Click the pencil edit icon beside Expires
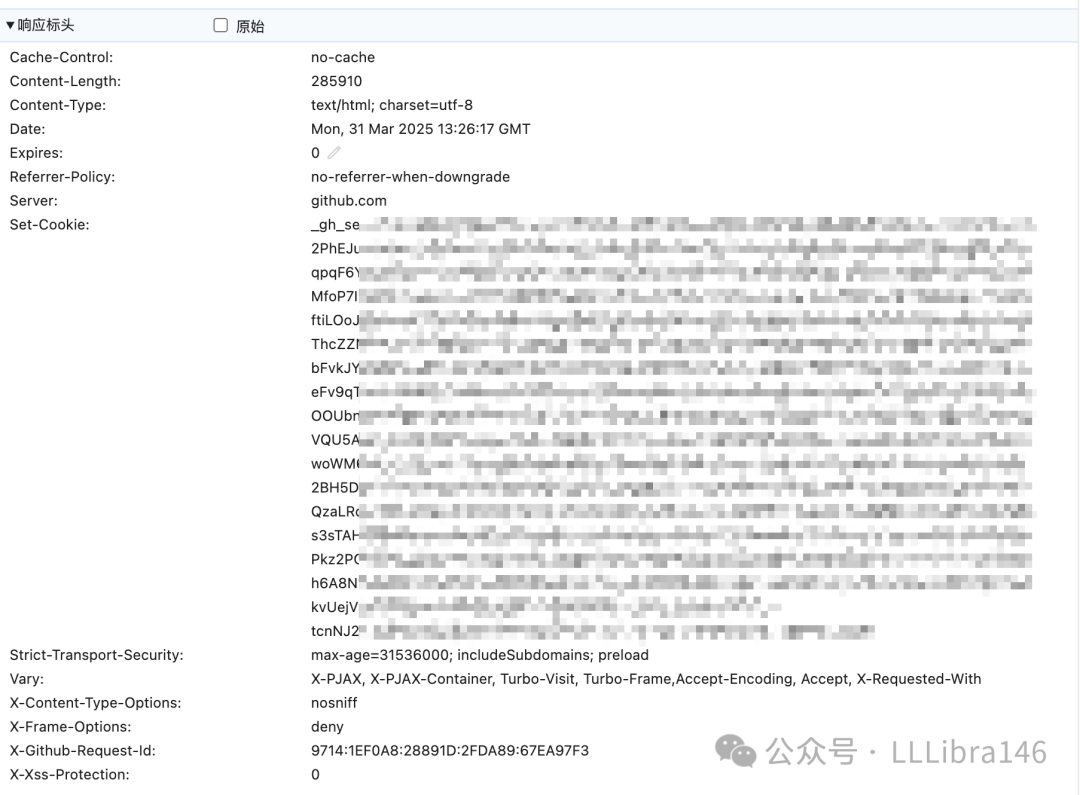 click(x=334, y=152)
